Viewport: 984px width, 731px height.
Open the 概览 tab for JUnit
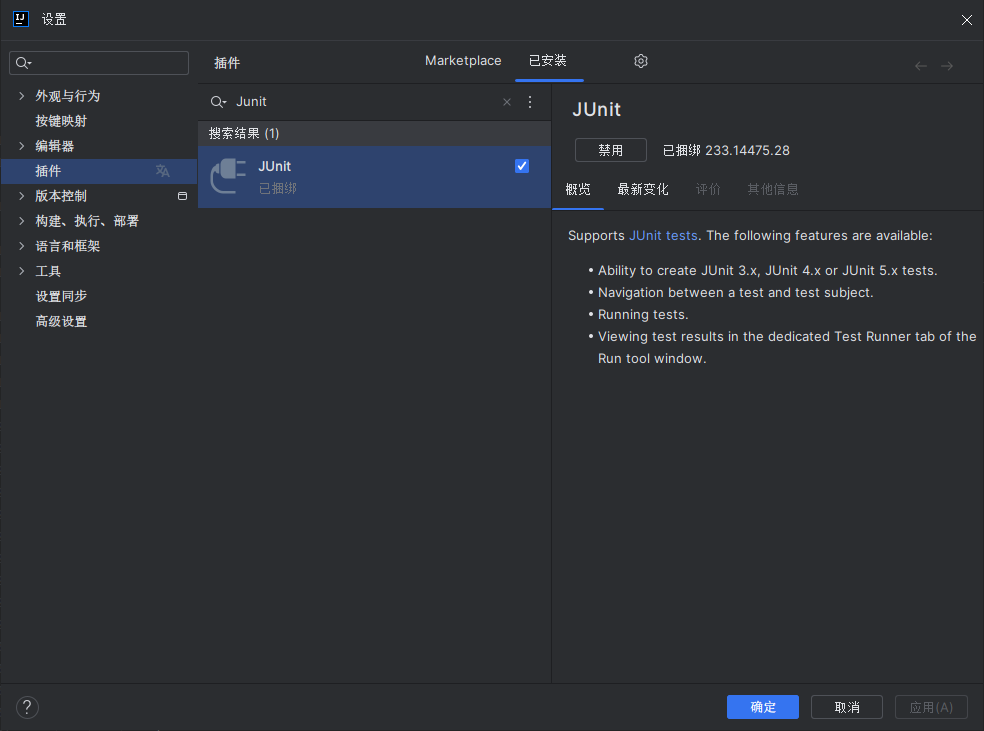click(x=578, y=189)
